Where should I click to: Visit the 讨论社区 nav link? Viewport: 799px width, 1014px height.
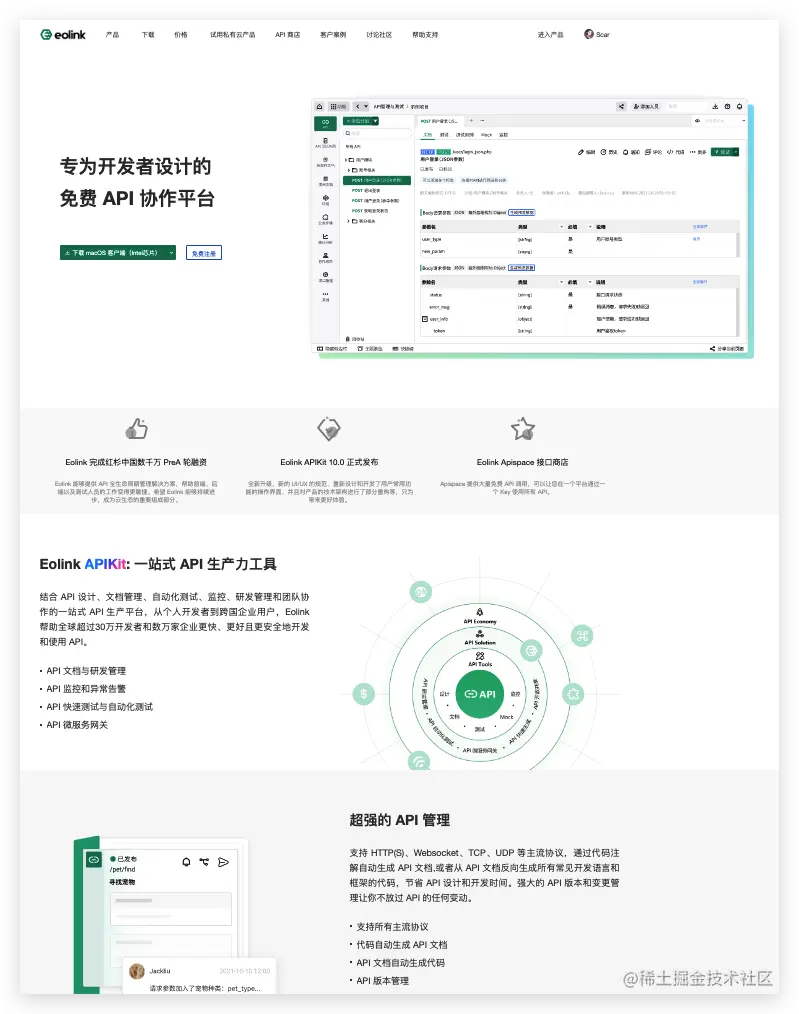(x=379, y=35)
